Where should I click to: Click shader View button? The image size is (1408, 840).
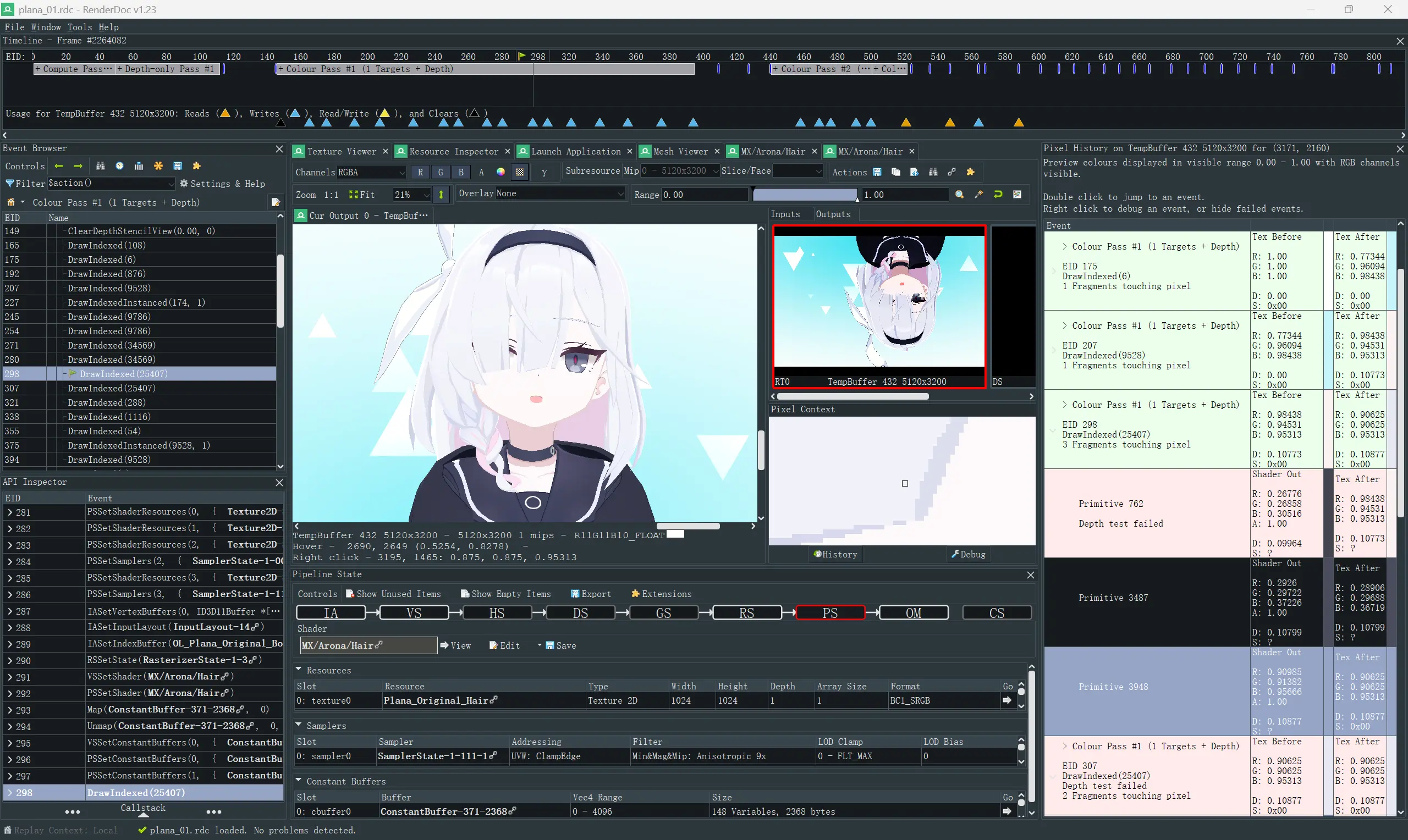coord(455,645)
